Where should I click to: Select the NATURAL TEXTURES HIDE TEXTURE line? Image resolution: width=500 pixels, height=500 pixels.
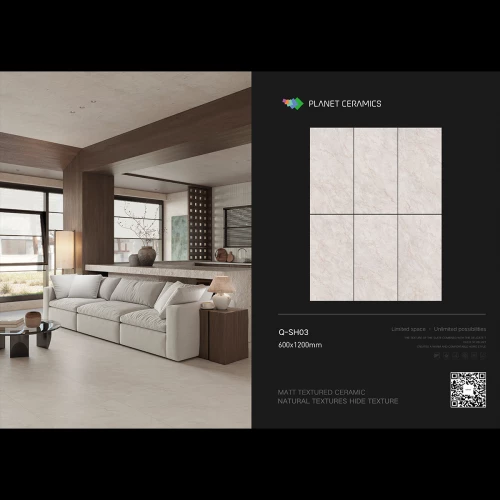pyautogui.click(x=338, y=401)
